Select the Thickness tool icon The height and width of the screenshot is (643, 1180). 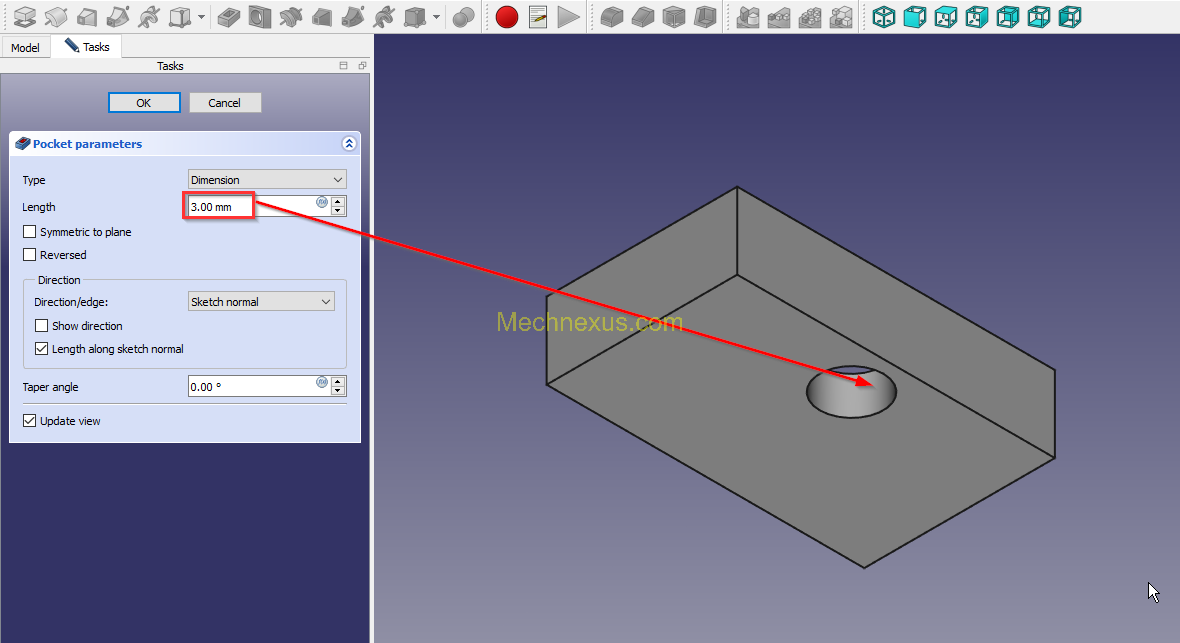pyautogui.click(x=704, y=17)
